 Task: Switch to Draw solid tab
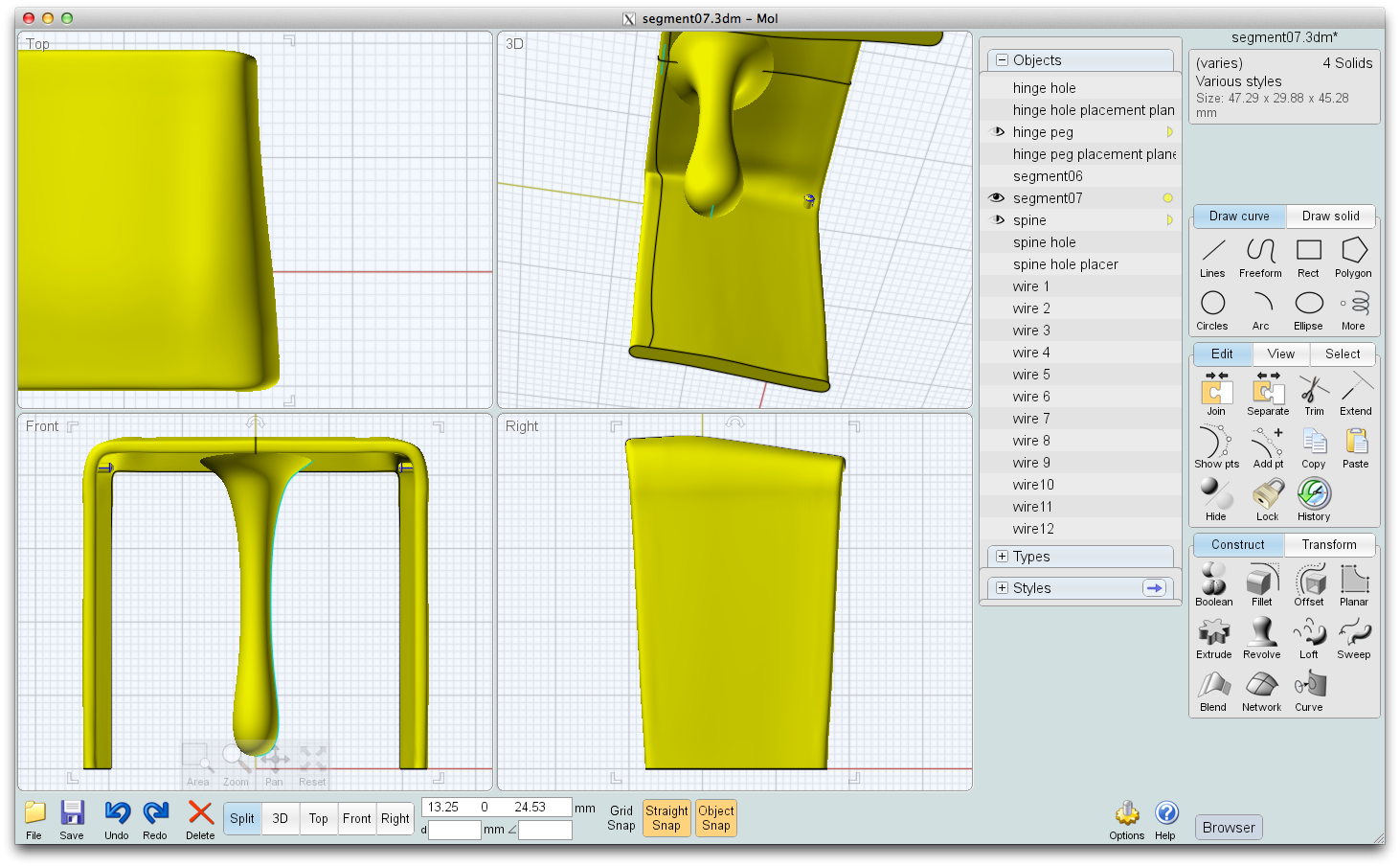[1330, 217]
